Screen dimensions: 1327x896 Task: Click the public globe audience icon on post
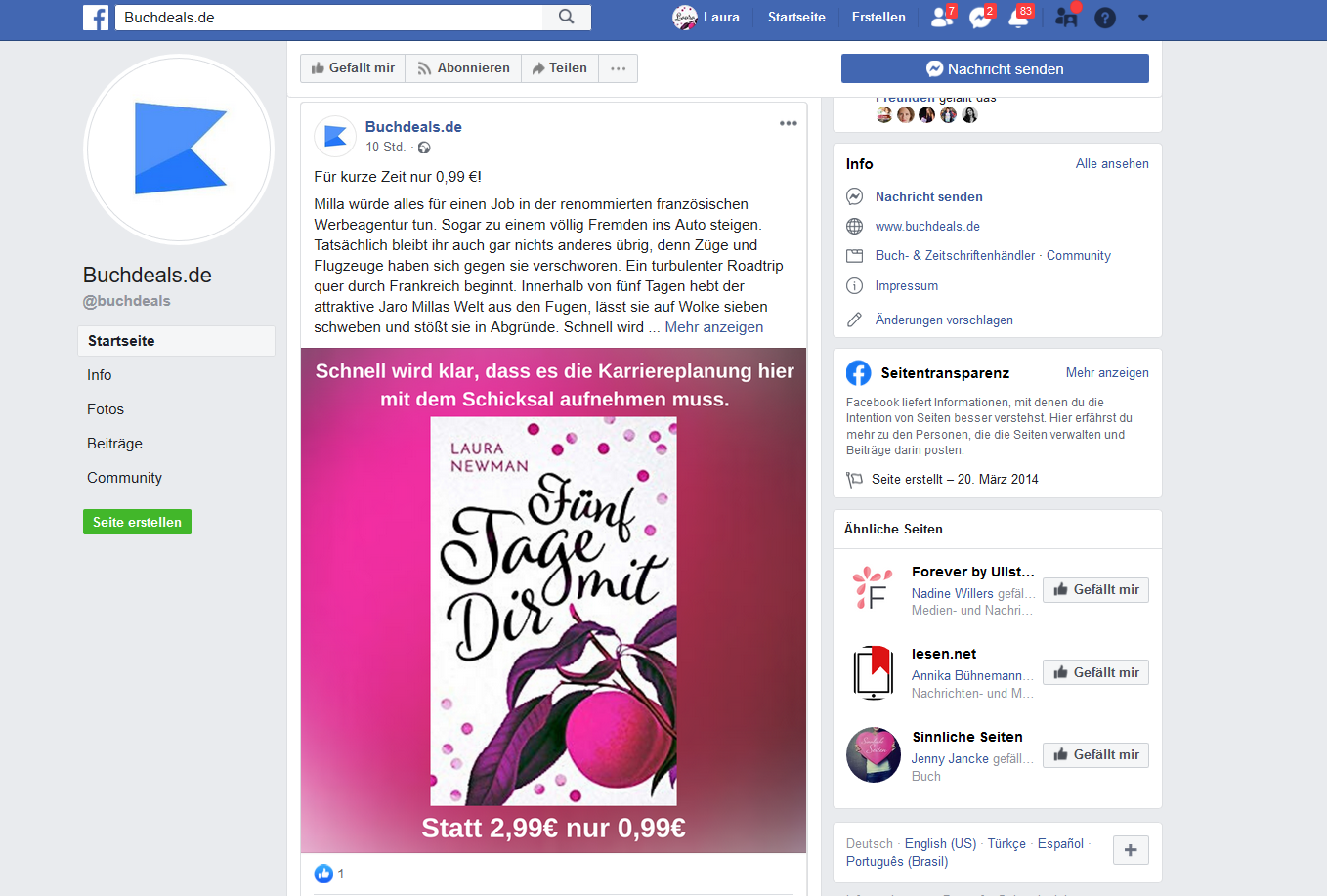[x=424, y=148]
